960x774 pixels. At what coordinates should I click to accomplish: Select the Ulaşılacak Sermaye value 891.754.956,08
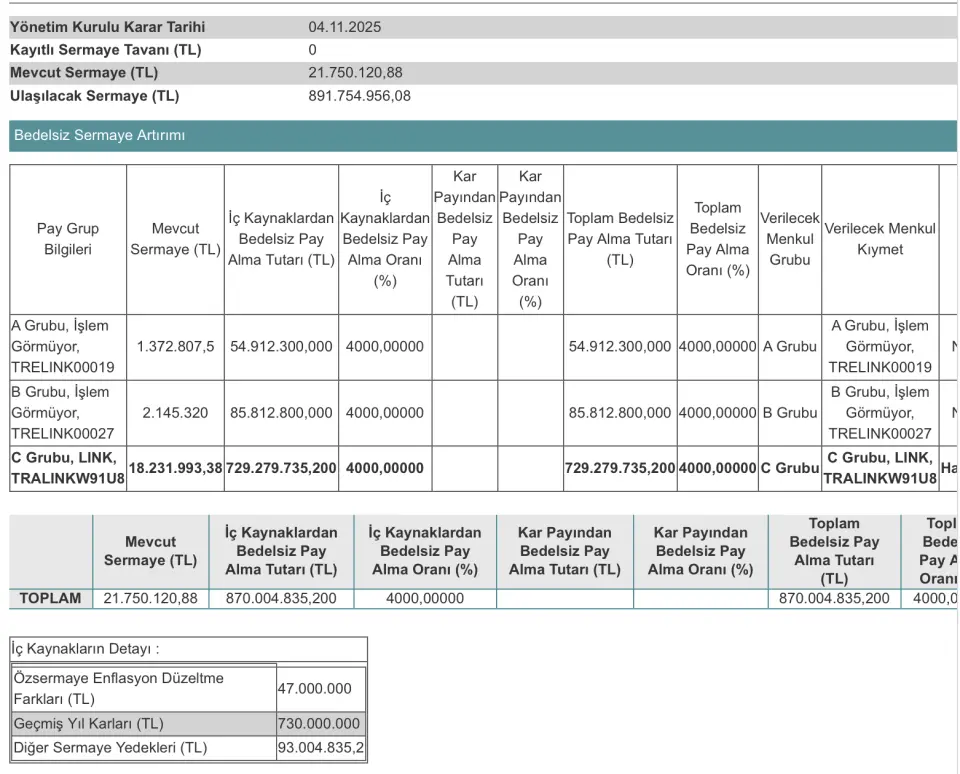tap(359, 96)
